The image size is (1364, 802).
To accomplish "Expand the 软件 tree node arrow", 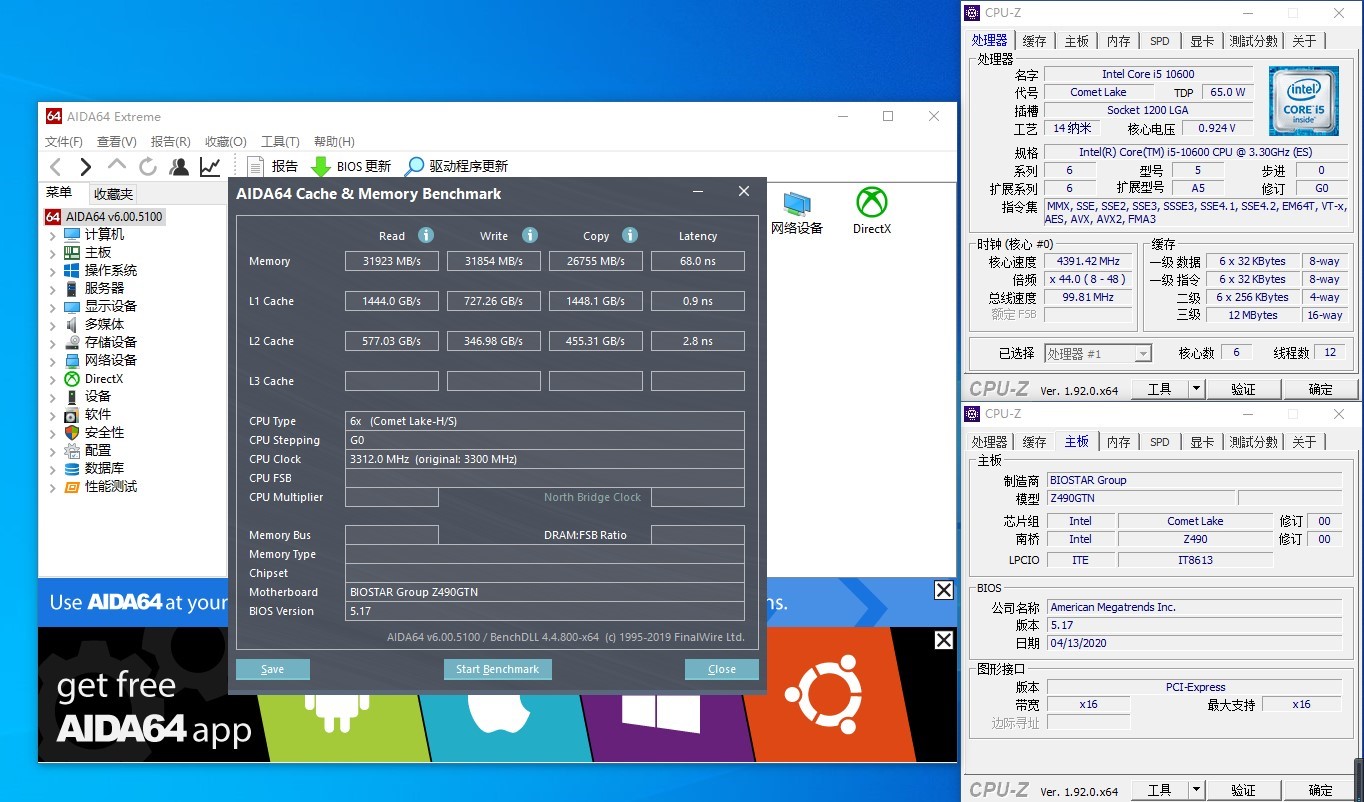I will (x=53, y=415).
